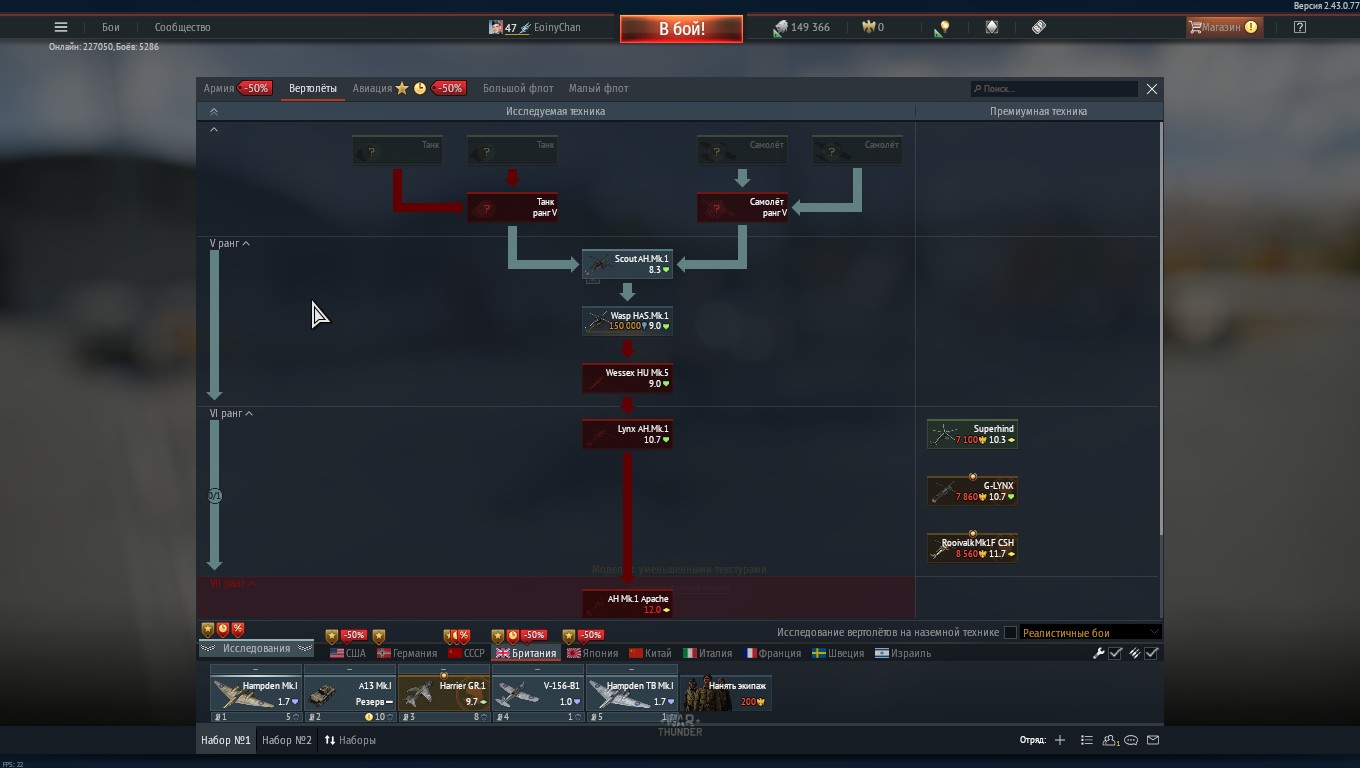Select the Израиль nation
The image size is (1360, 768).
coord(903,653)
